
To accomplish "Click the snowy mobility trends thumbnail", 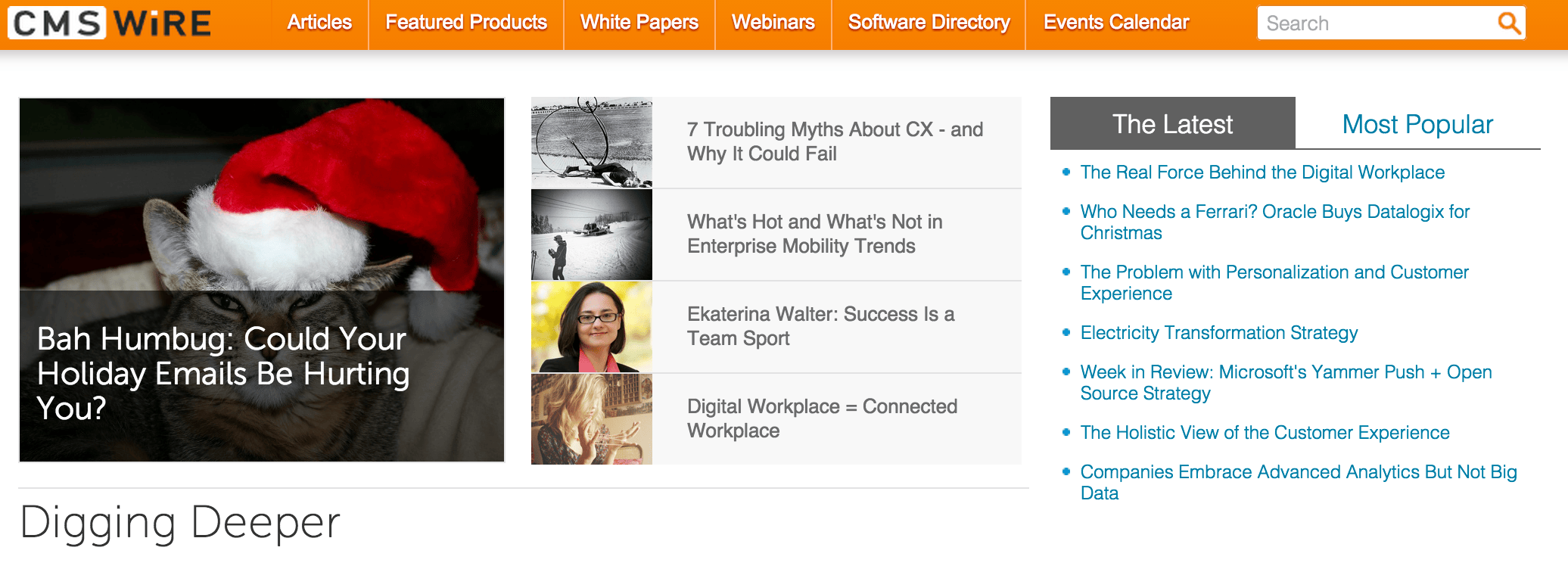I will tap(592, 235).
